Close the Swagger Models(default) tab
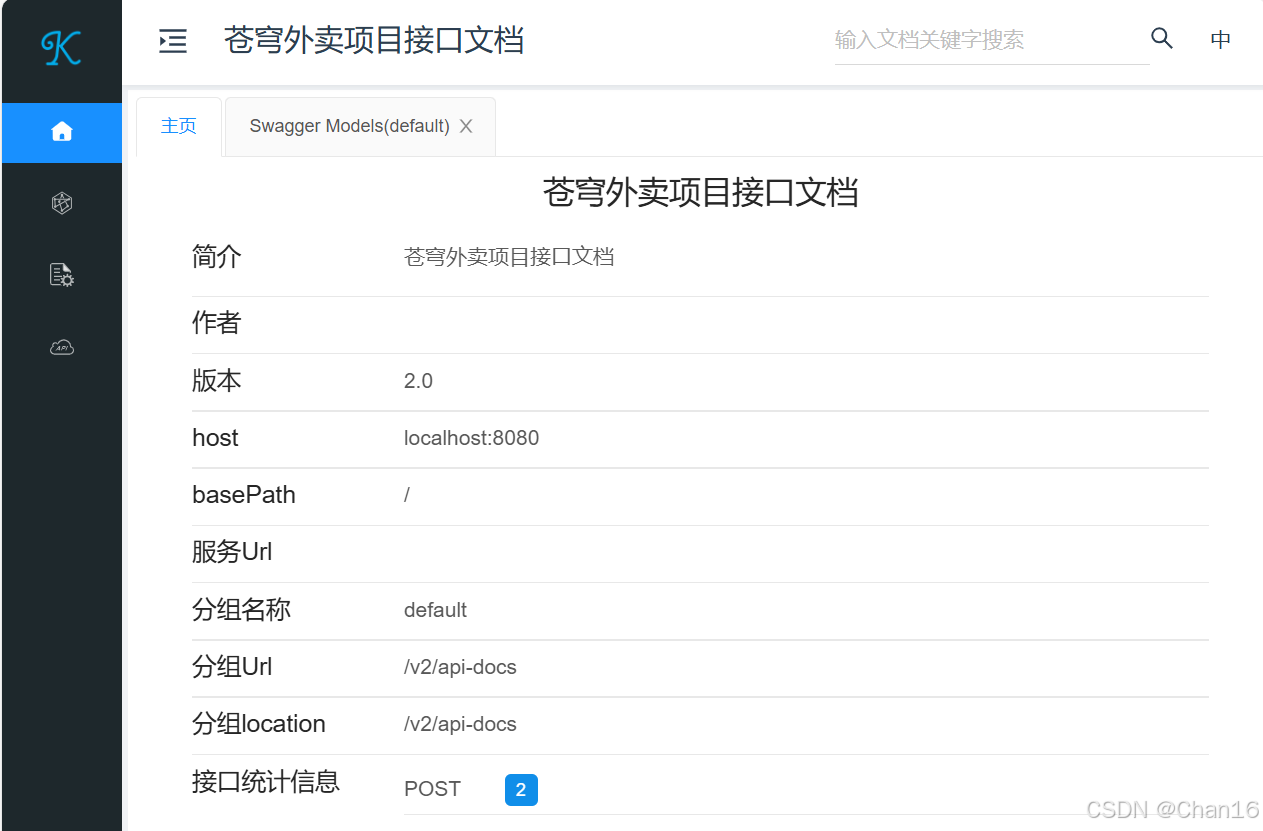1263x831 pixels. coord(465,126)
